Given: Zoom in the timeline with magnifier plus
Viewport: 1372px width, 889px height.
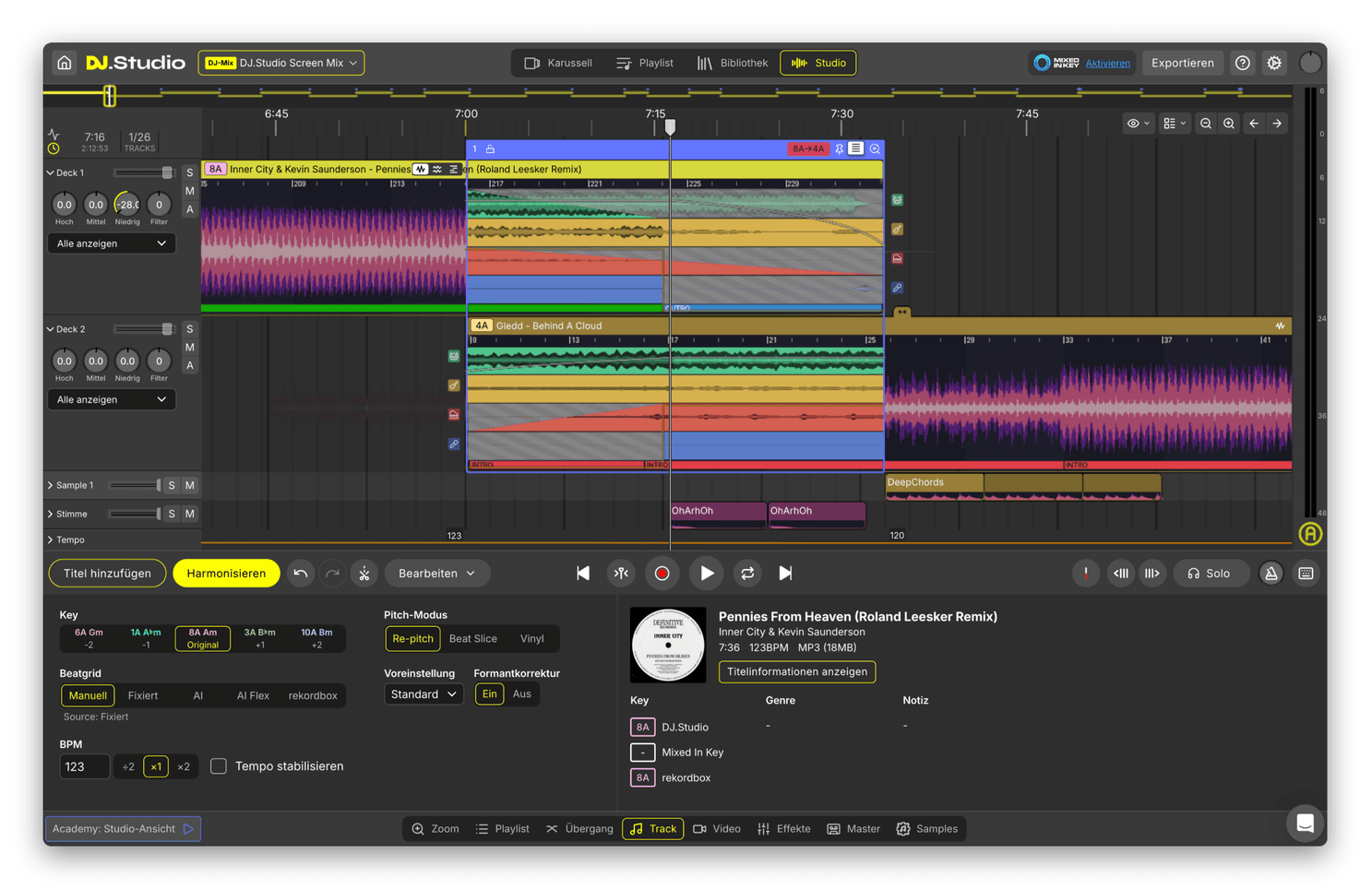Looking at the screenshot, I should 1229,124.
